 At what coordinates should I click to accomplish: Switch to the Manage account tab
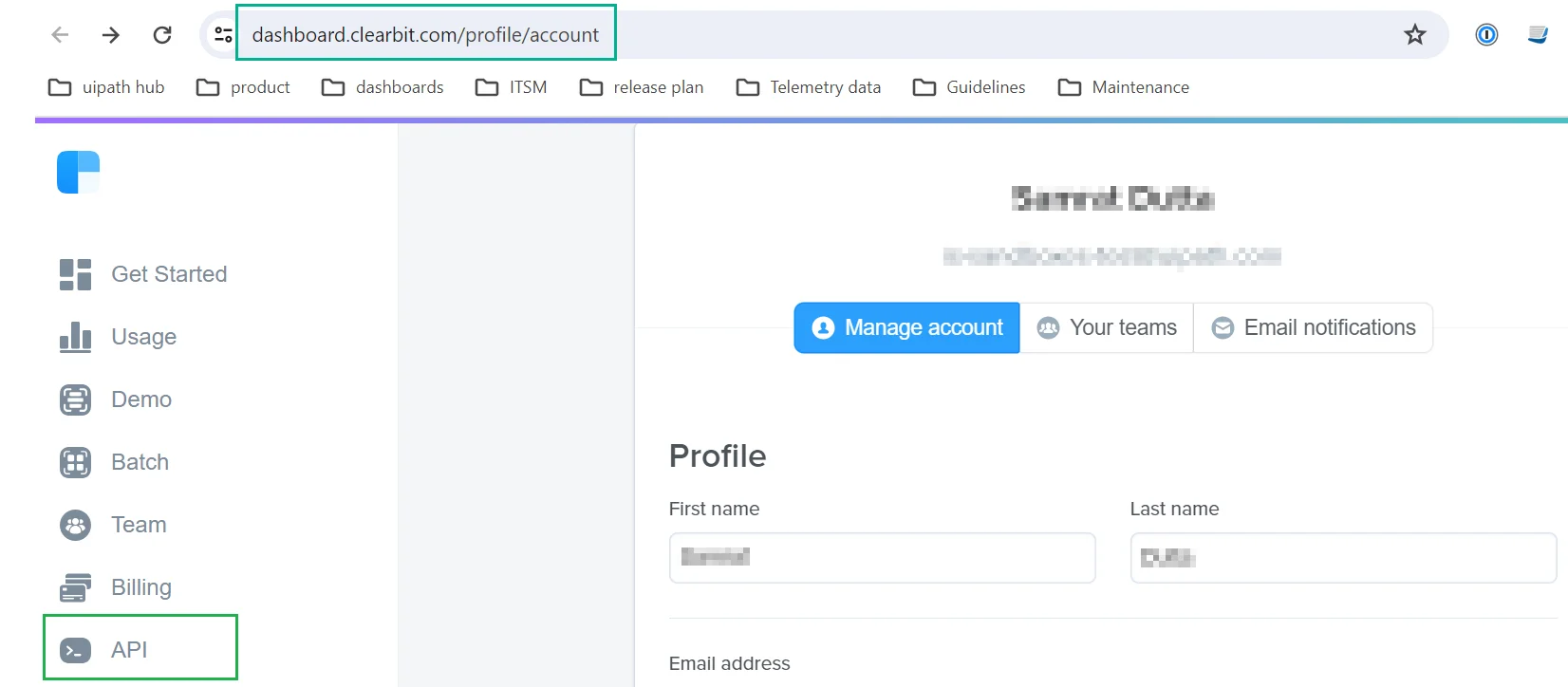pos(906,328)
